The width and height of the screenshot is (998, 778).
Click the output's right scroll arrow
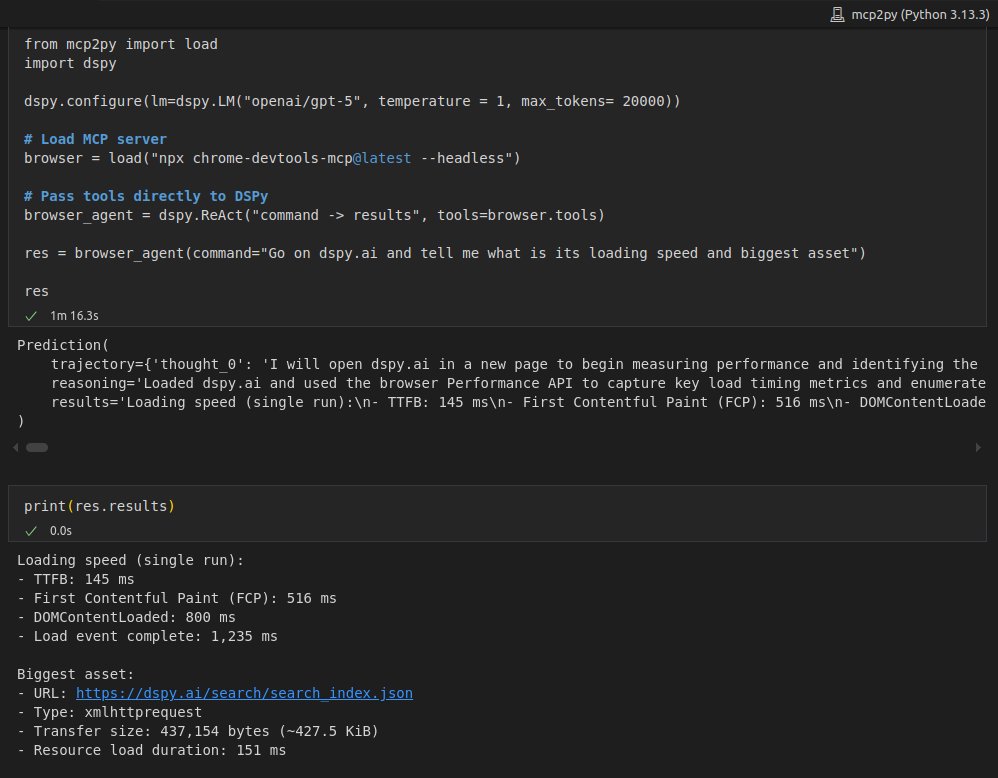tap(978, 448)
